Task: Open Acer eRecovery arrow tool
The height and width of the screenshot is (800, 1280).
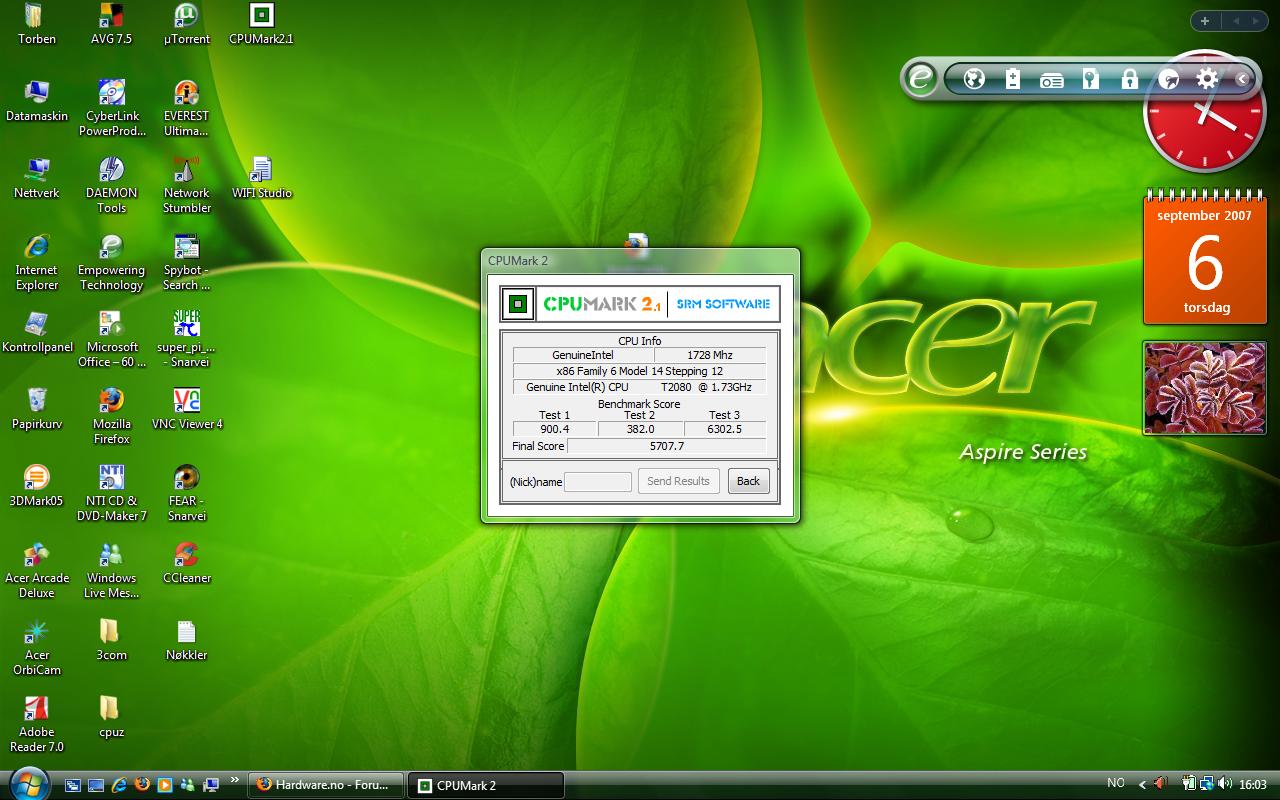Action: pyautogui.click(x=1168, y=79)
